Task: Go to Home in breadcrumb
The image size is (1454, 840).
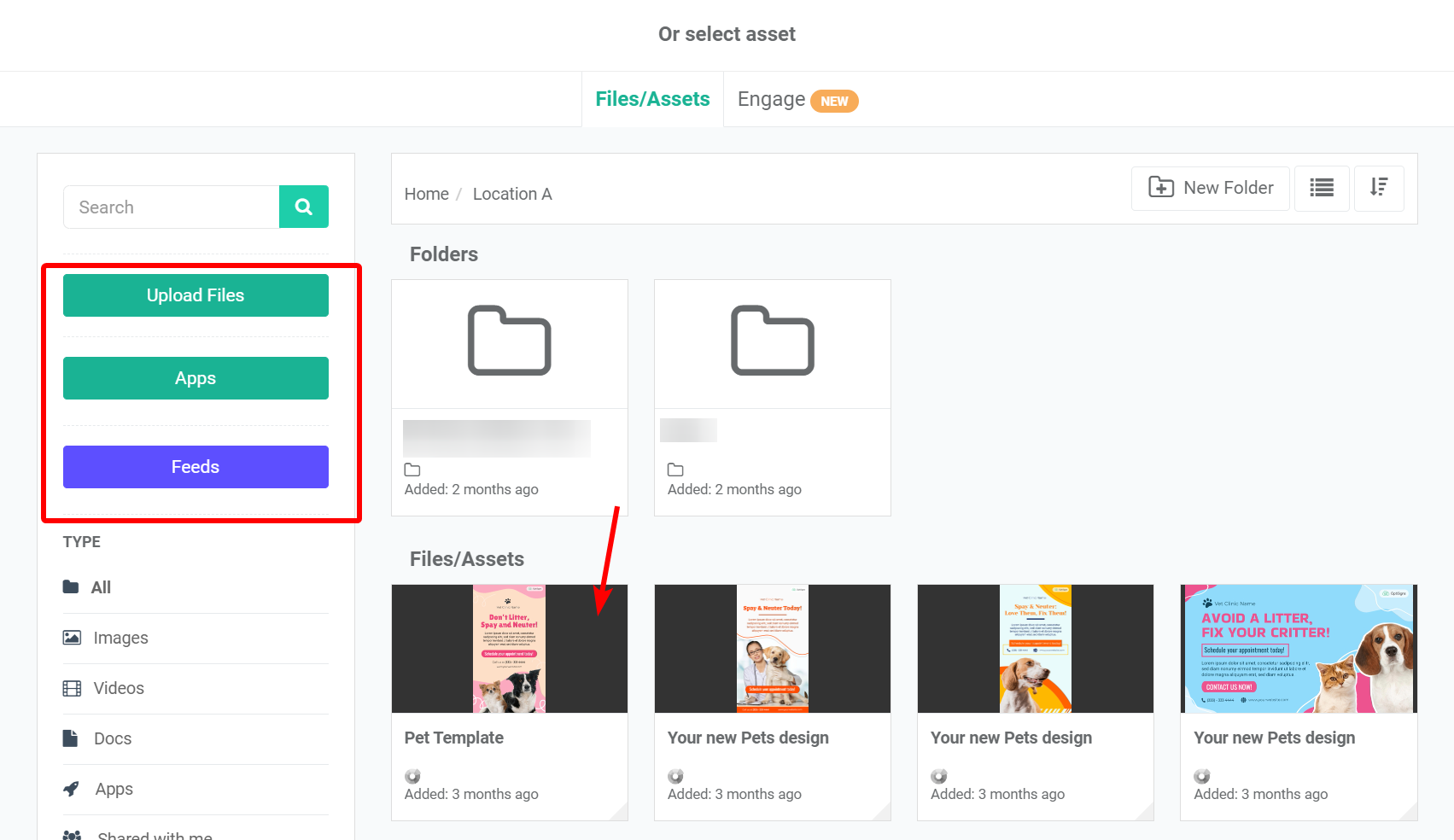Action: coord(426,194)
